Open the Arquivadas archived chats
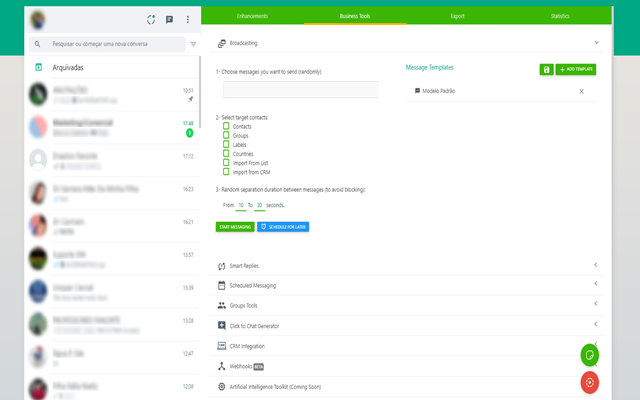 click(x=68, y=68)
